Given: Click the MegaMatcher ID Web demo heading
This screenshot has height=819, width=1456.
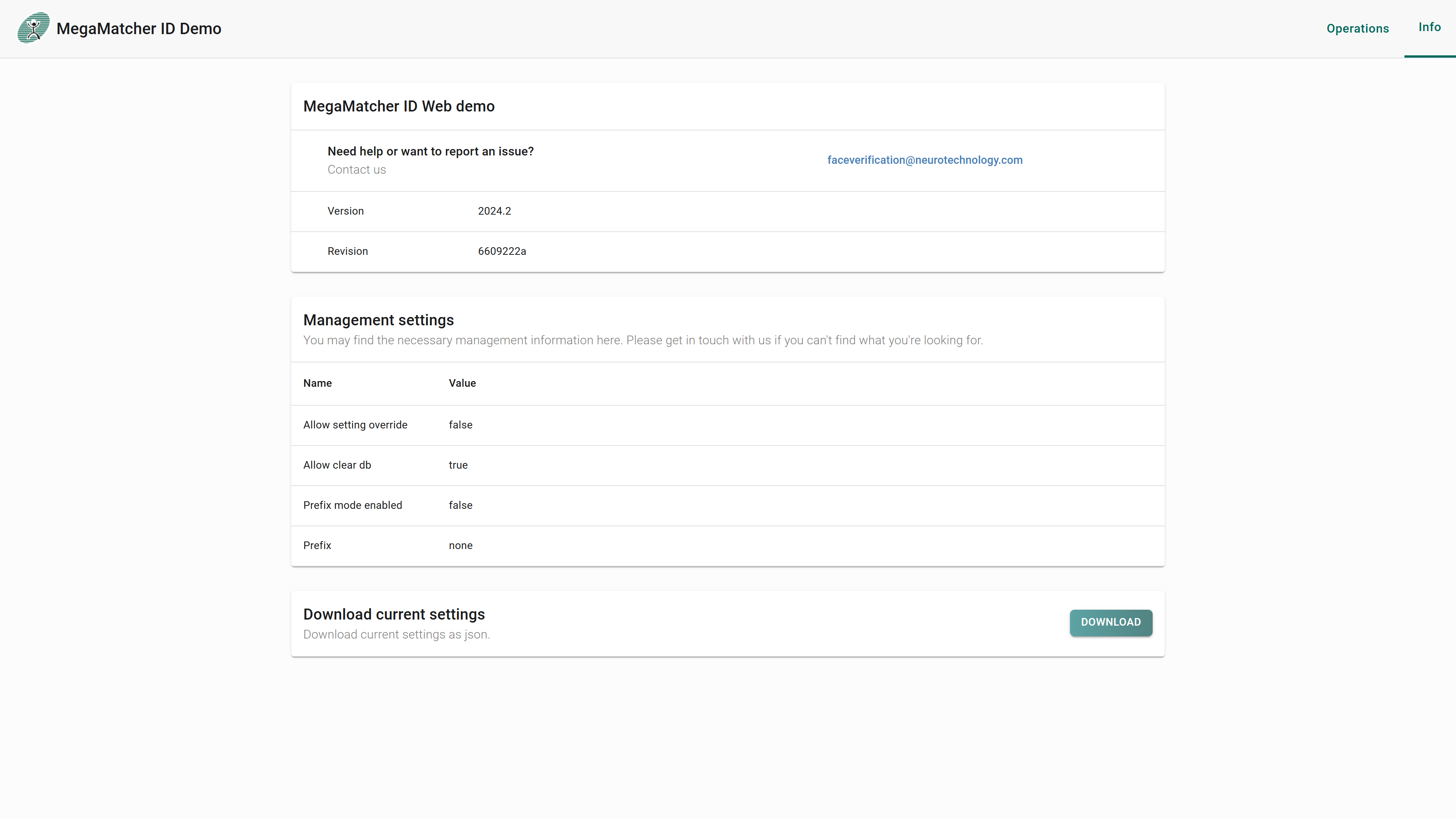Looking at the screenshot, I should (x=399, y=106).
